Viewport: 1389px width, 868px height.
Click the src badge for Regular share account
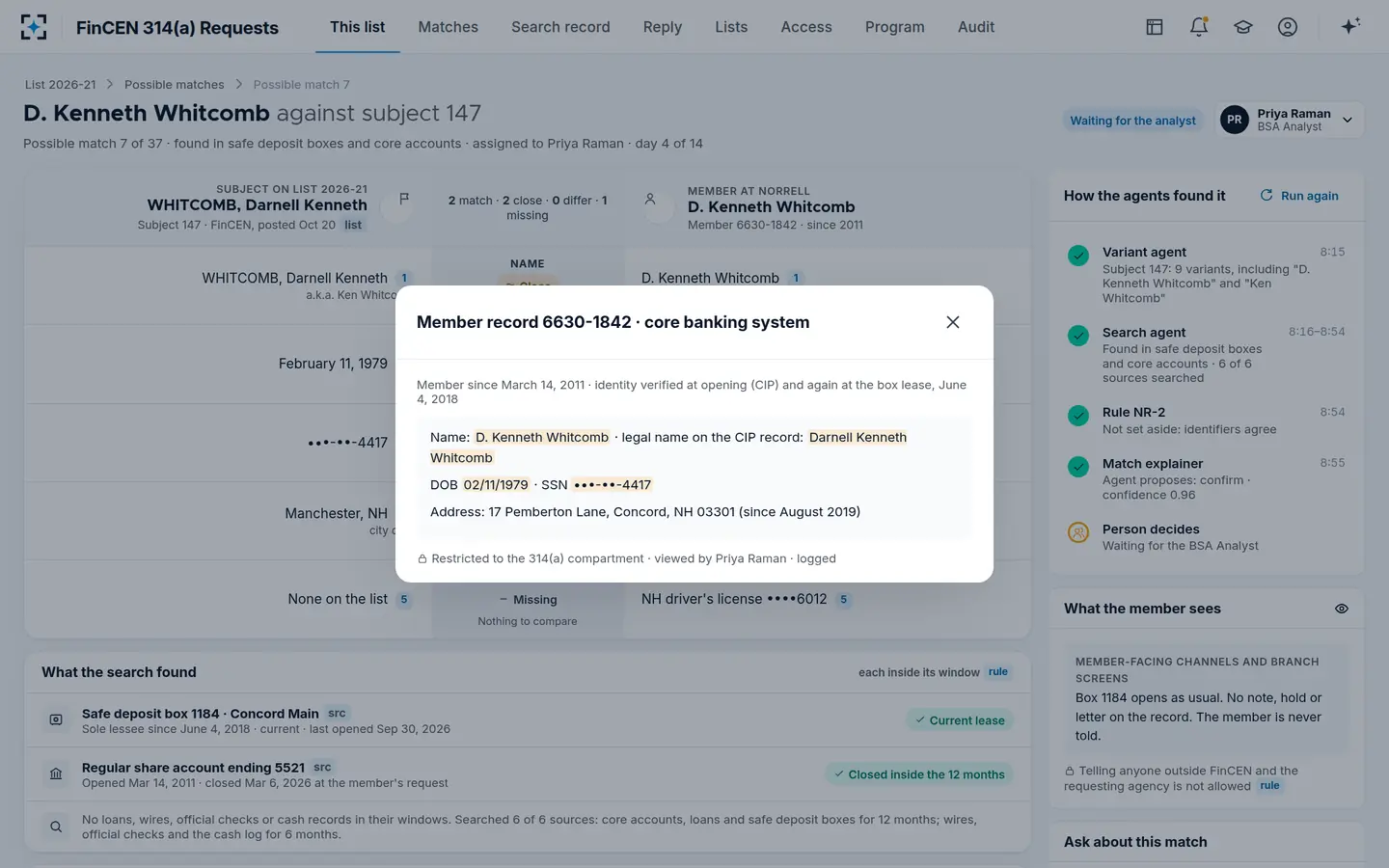(322, 768)
